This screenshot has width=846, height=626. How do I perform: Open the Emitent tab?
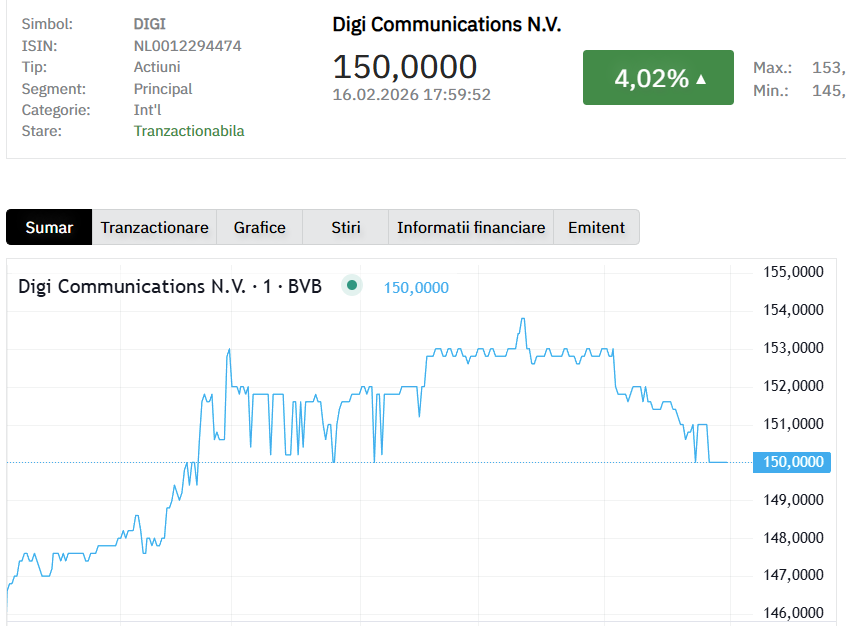coord(596,227)
